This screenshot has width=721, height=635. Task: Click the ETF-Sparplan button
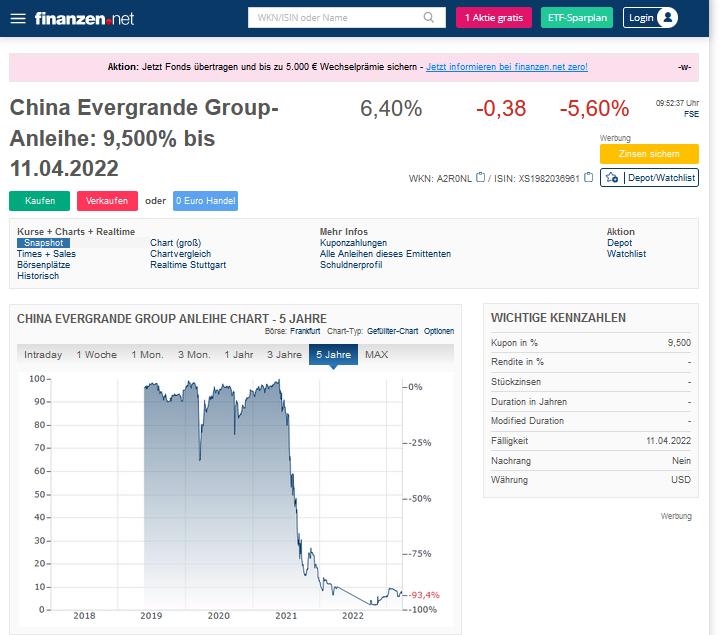577,18
